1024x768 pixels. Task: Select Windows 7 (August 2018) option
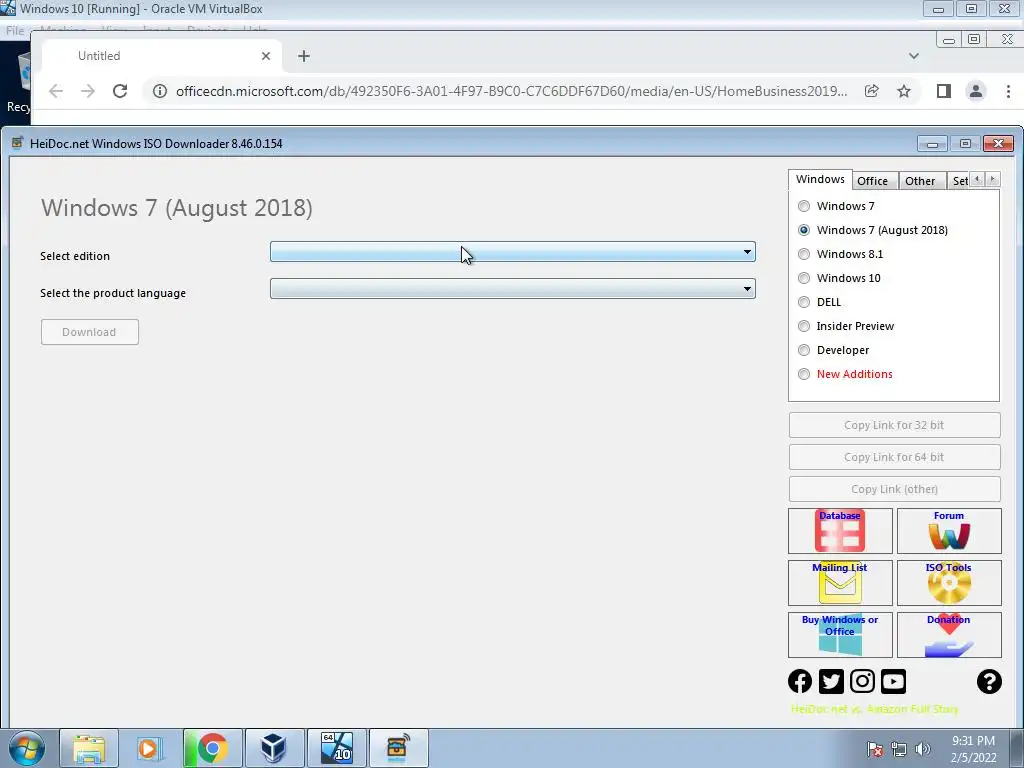(x=804, y=230)
